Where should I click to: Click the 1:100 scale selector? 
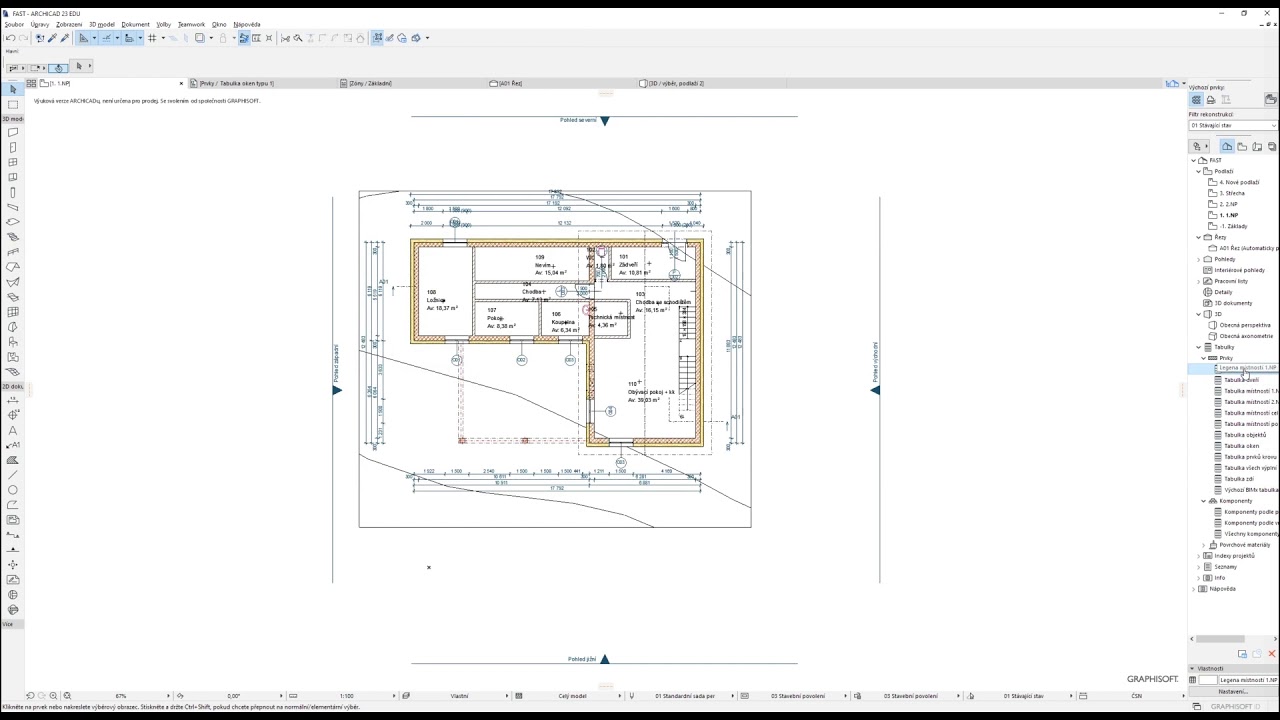[346, 696]
